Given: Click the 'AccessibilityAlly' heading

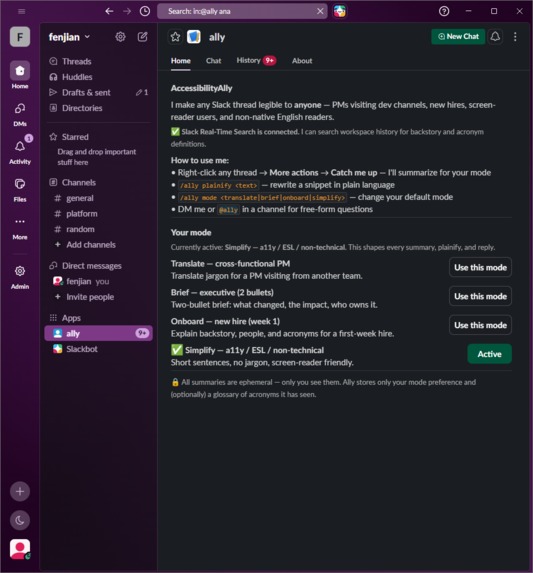Looking at the screenshot, I should tap(201, 88).
